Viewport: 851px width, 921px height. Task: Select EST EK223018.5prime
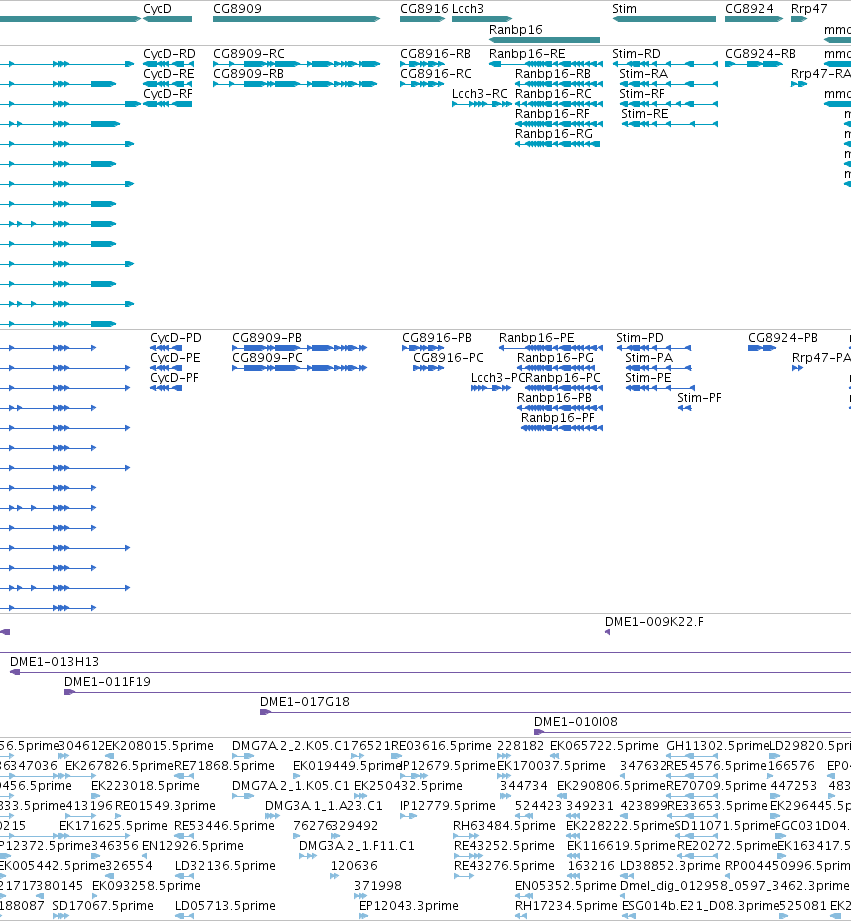(145, 786)
